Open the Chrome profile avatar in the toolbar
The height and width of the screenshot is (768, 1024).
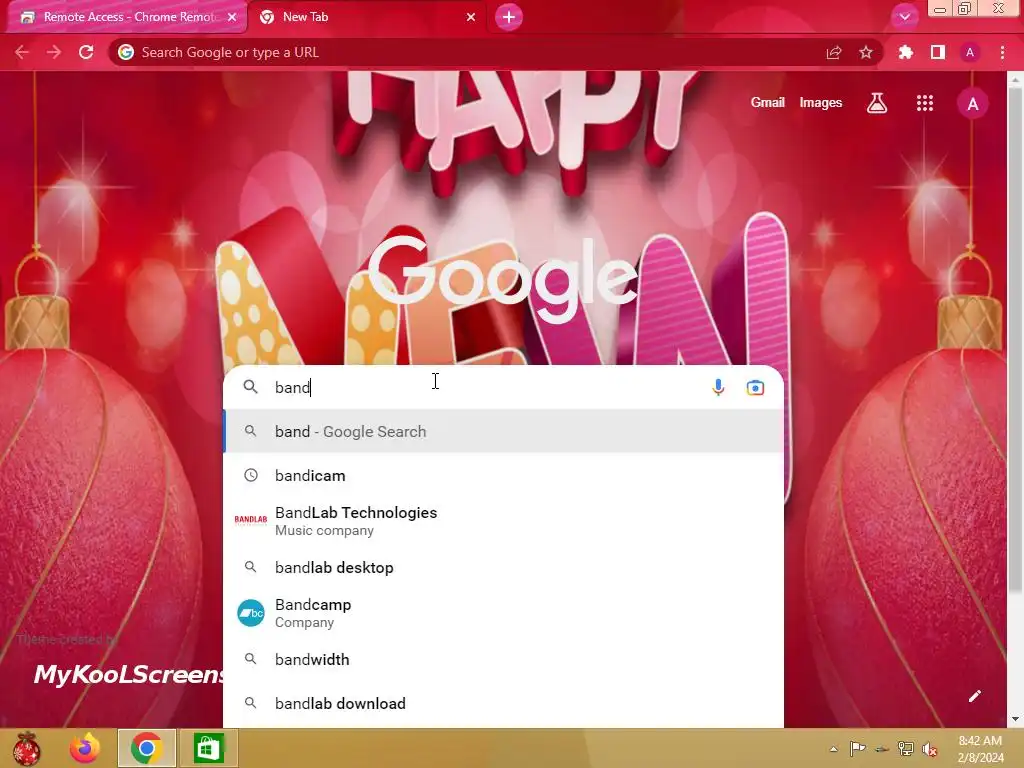pyautogui.click(x=970, y=52)
